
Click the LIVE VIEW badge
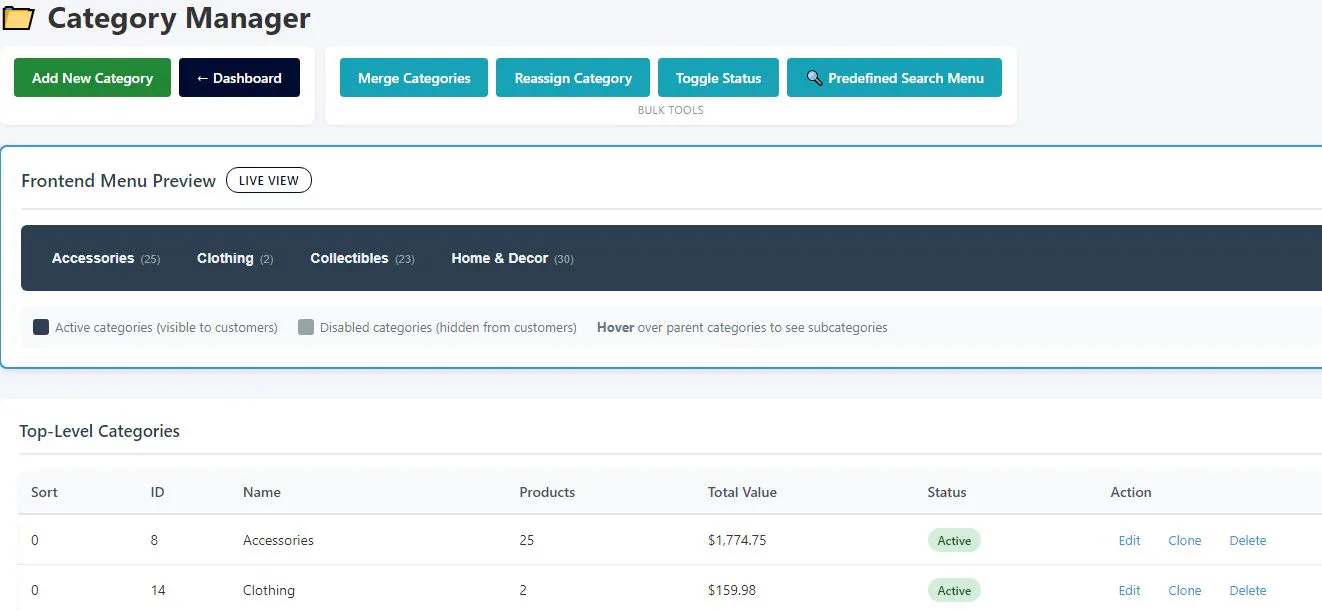[269, 181]
